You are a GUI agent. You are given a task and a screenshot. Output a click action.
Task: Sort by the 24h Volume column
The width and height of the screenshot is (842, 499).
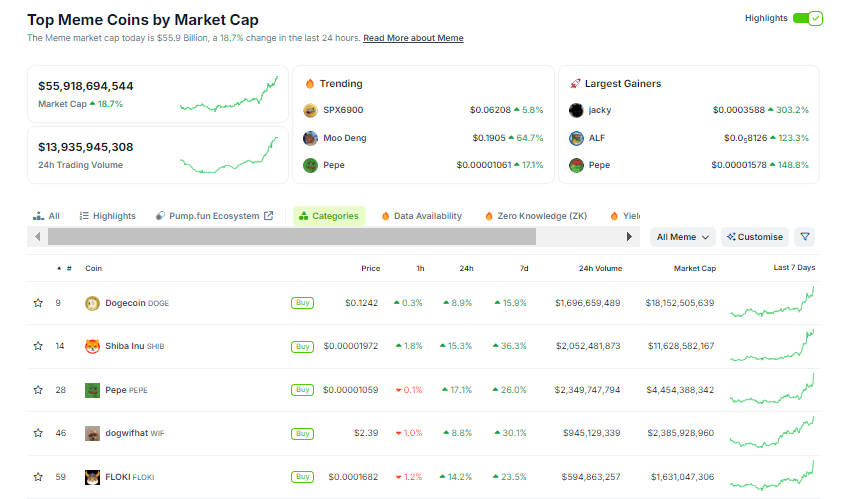(600, 268)
